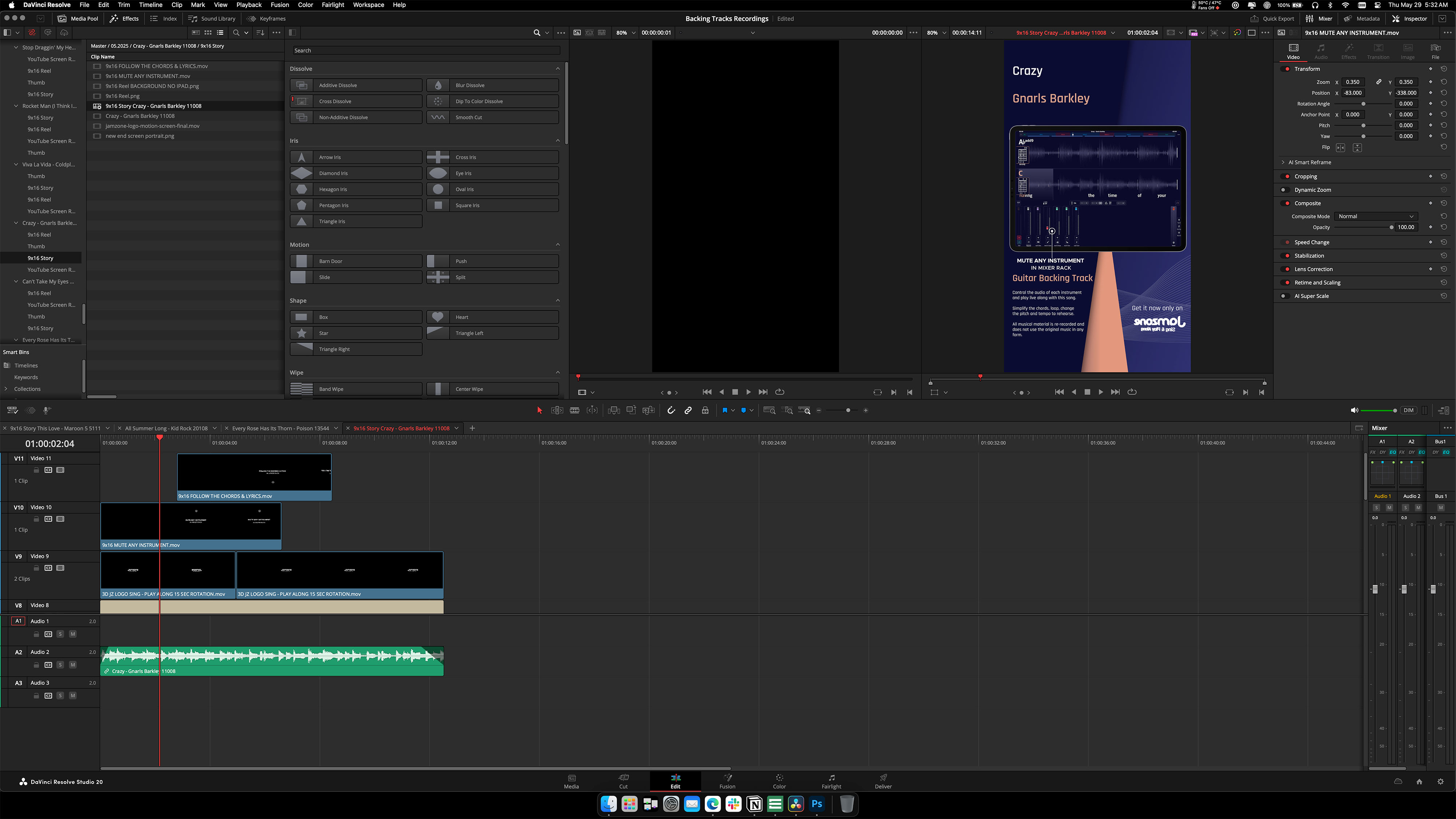The image size is (1456, 819).
Task: Adjust the Opacity slider handle
Action: click(1392, 227)
